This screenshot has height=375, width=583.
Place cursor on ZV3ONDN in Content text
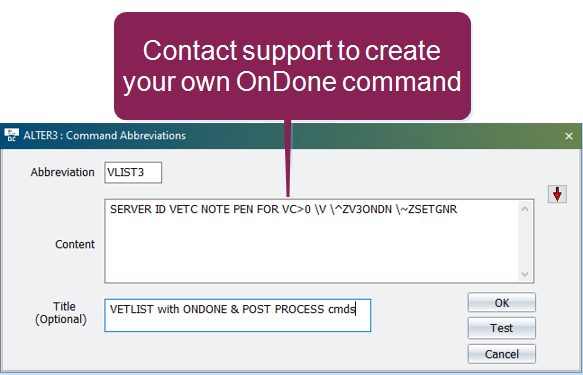(367, 209)
